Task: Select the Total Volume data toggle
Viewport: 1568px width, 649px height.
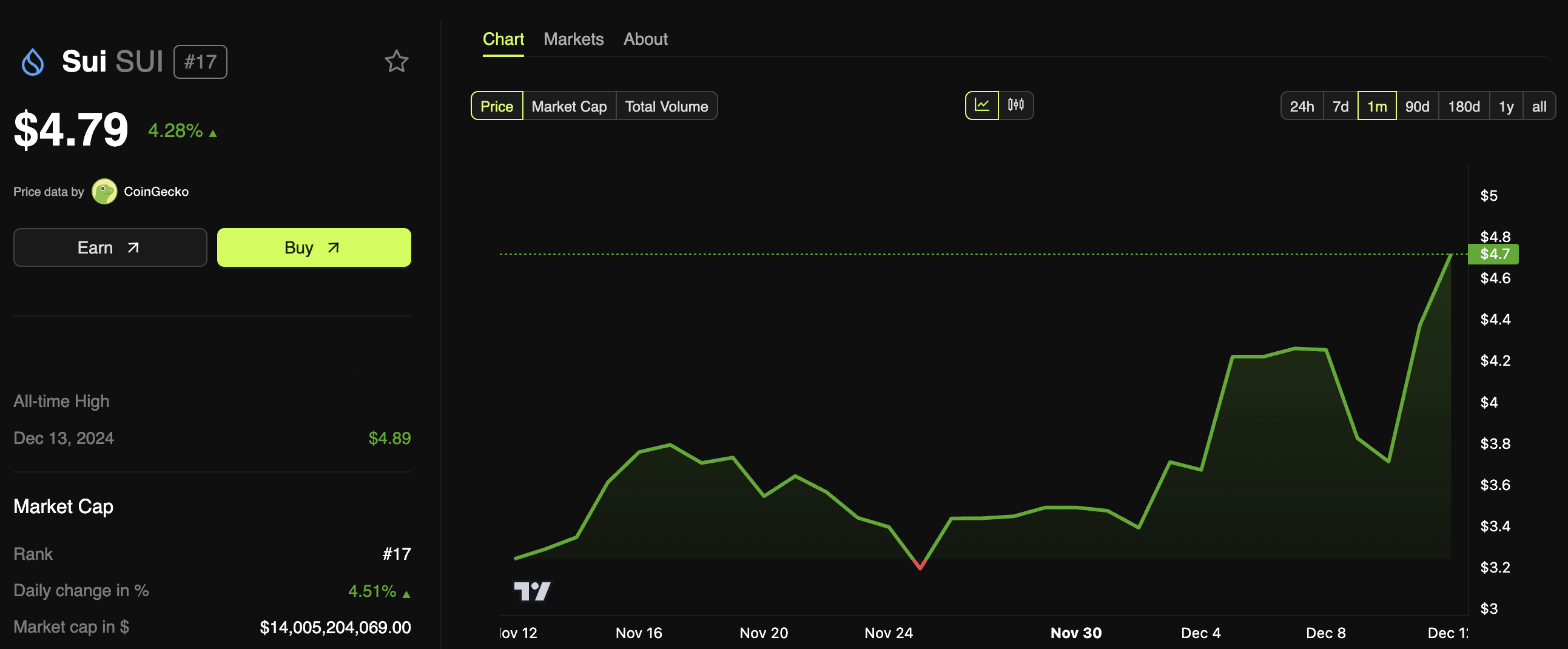Action: click(667, 106)
